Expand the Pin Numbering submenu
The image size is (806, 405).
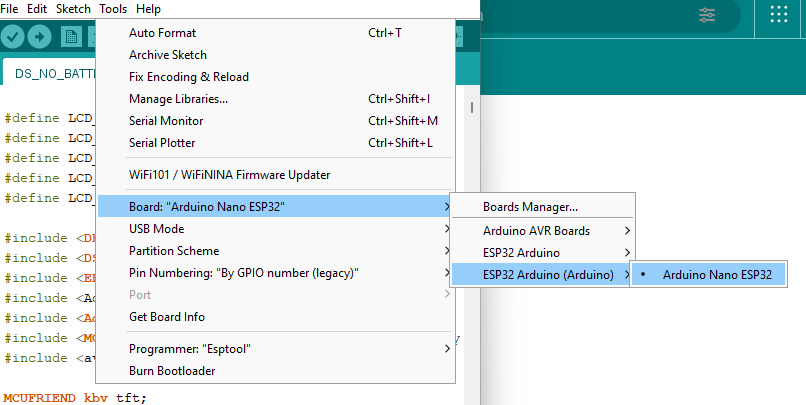pyautogui.click(x=276, y=273)
